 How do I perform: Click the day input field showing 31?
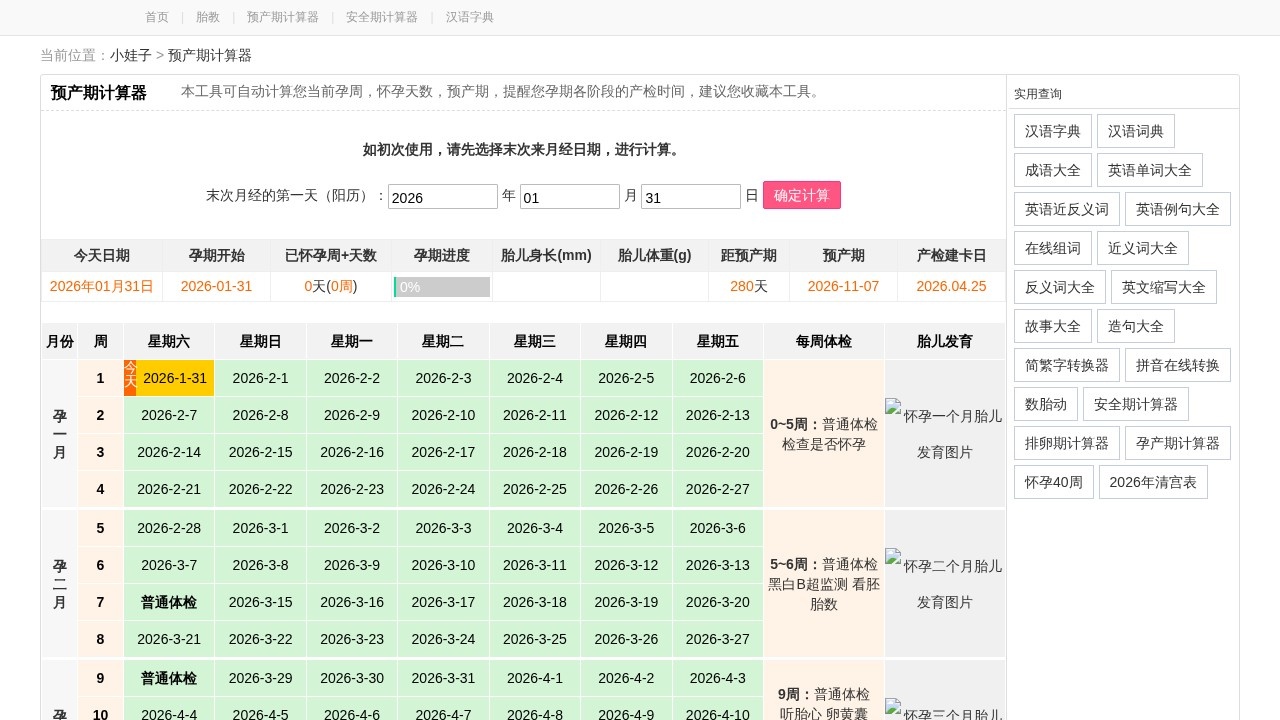(690, 197)
